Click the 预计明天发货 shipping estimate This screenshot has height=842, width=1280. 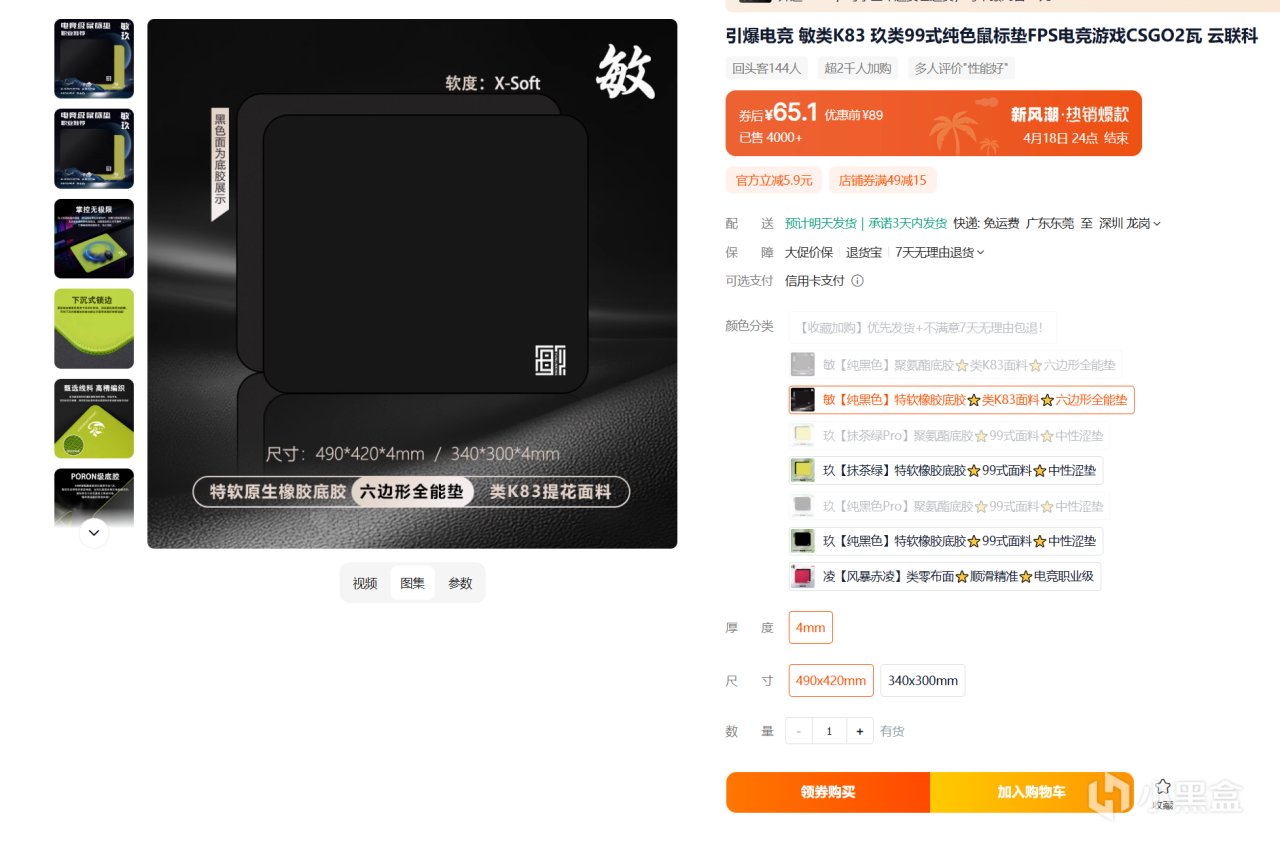(821, 223)
